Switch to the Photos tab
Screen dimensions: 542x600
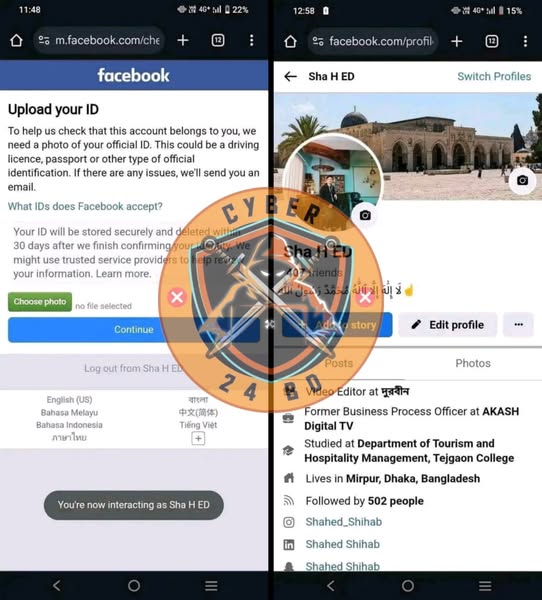(473, 363)
